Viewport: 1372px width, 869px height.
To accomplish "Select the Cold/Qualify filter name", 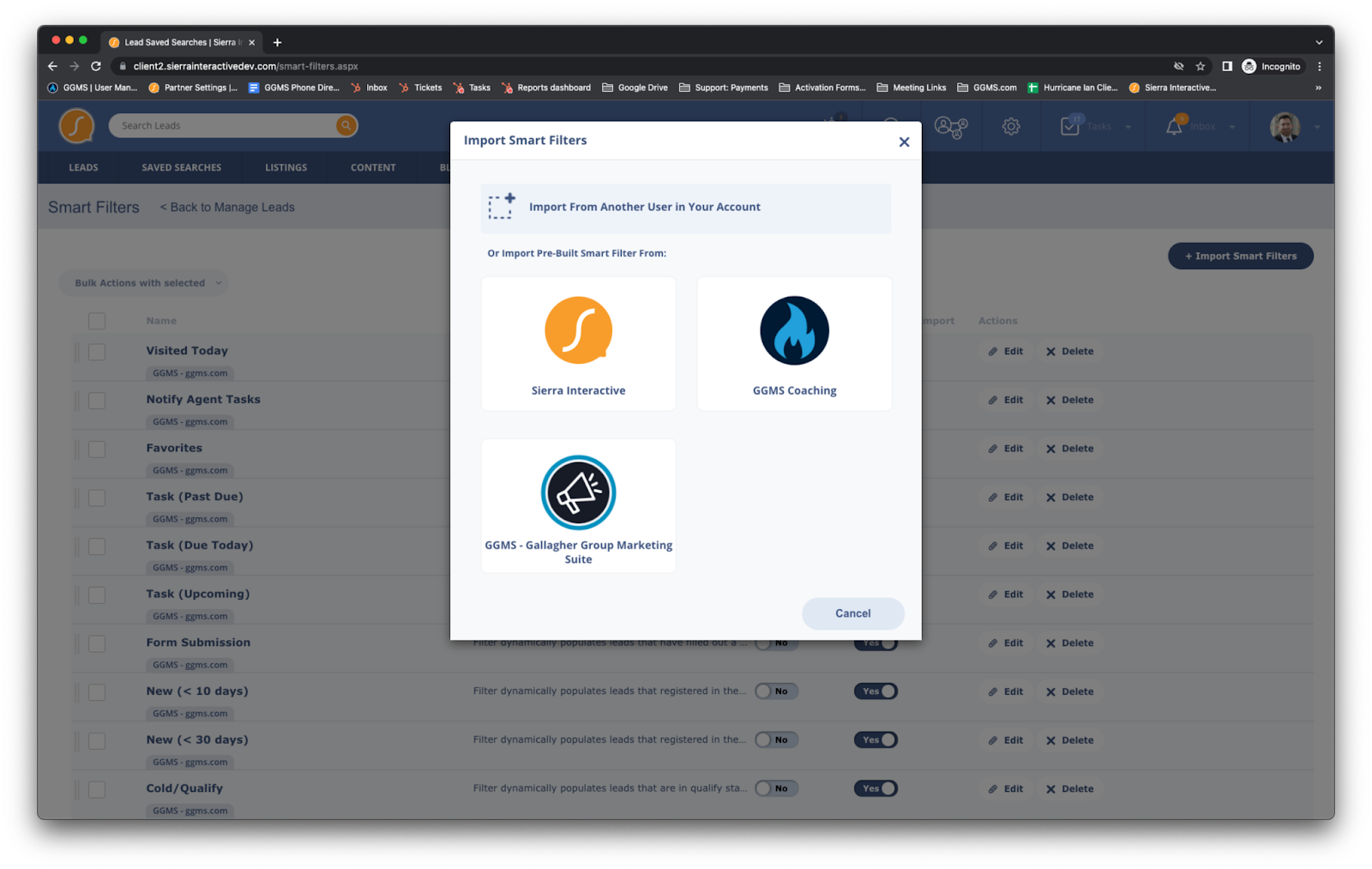I will pyautogui.click(x=184, y=788).
